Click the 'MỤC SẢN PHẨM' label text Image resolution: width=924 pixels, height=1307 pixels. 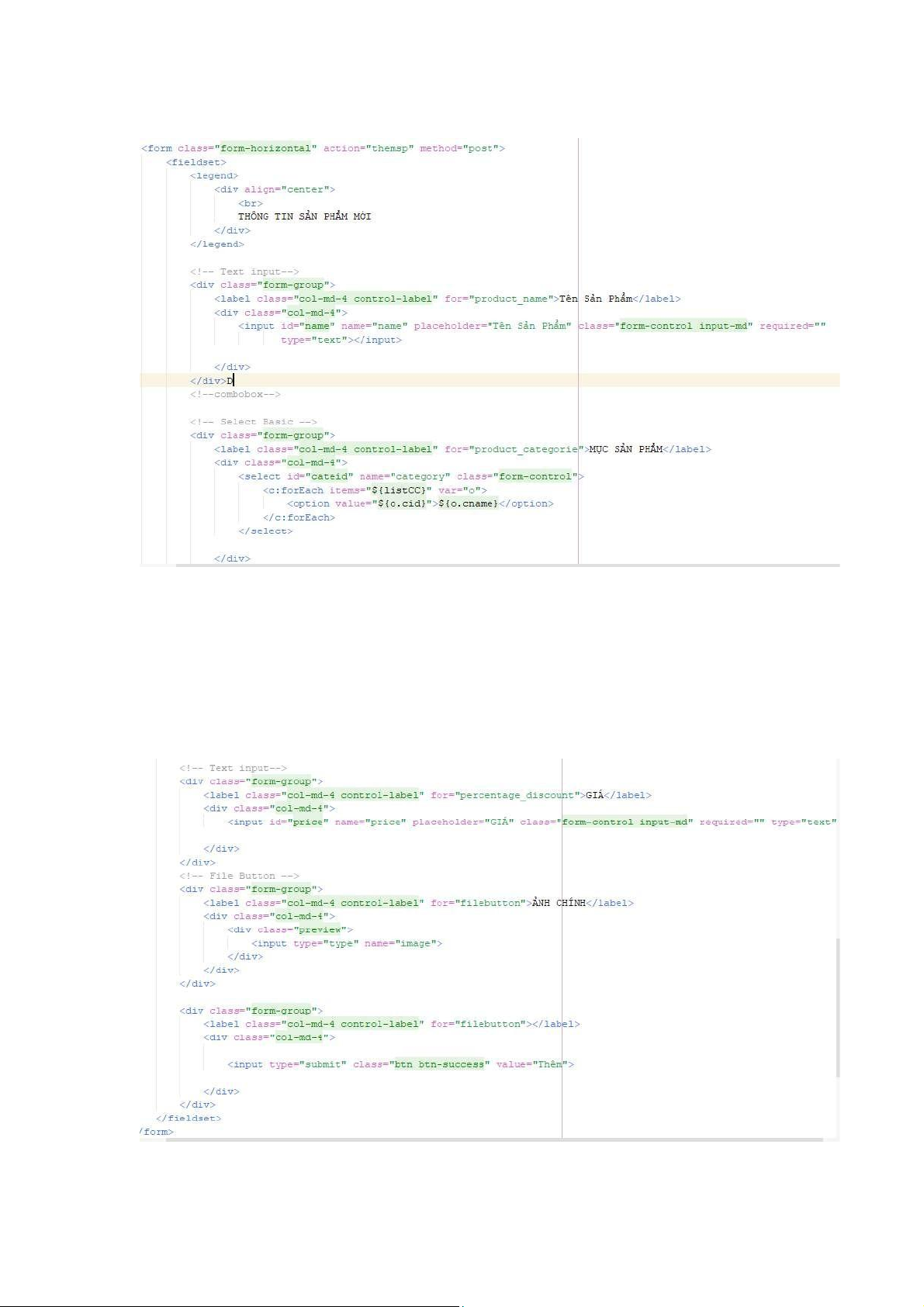[625, 449]
